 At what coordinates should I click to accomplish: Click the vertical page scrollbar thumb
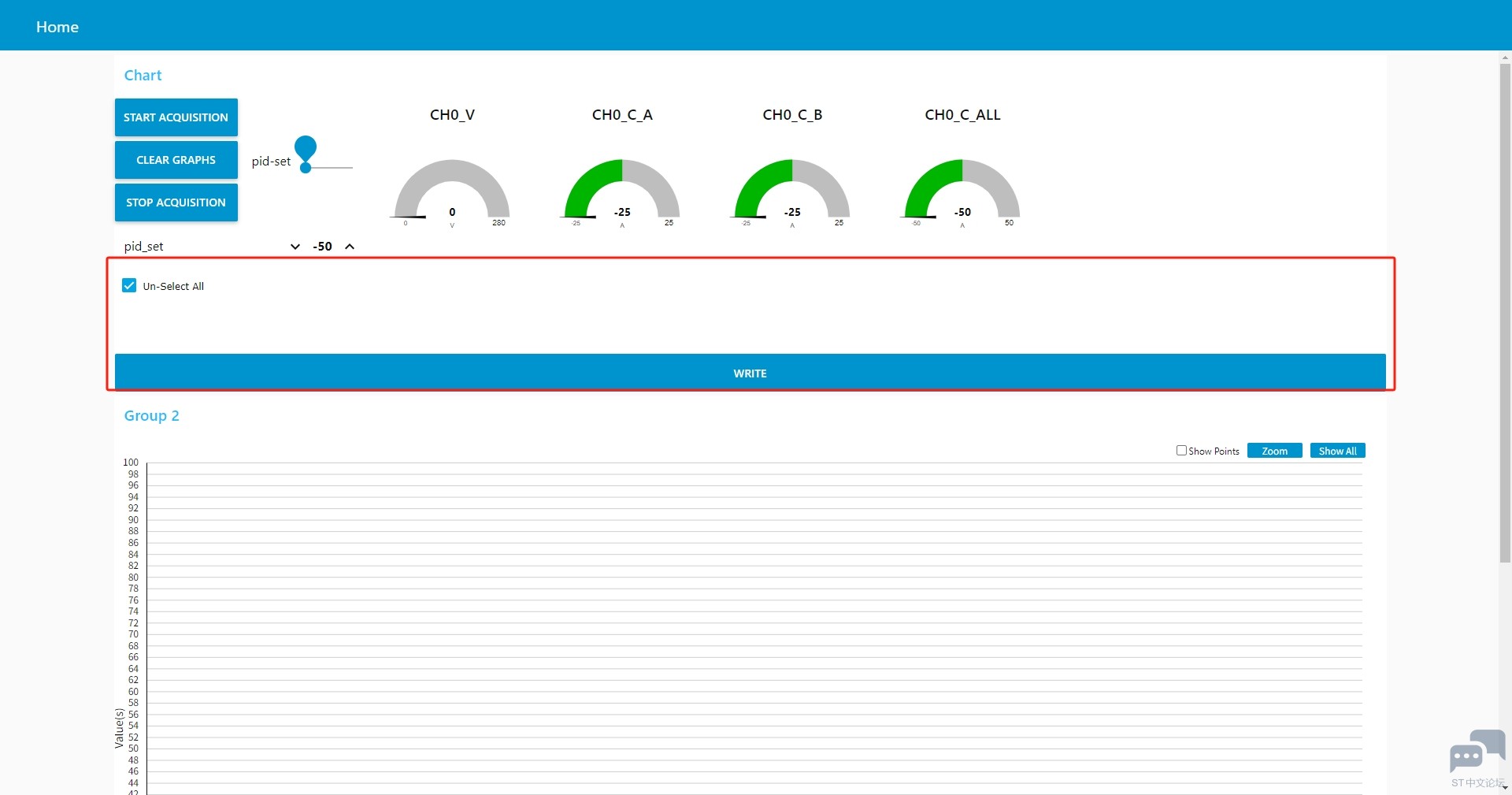(1505, 313)
